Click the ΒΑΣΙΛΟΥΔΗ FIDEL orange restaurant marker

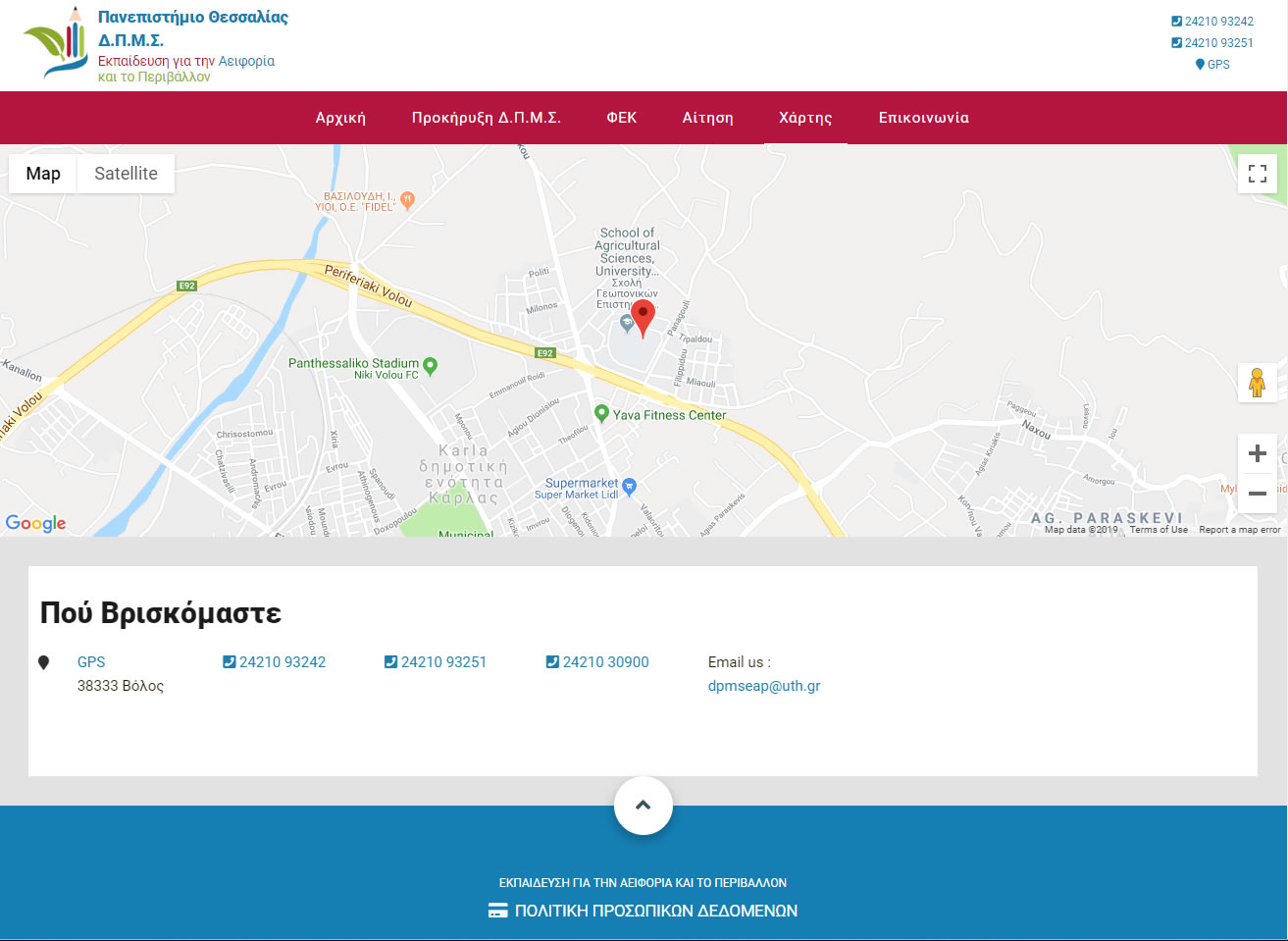(408, 200)
